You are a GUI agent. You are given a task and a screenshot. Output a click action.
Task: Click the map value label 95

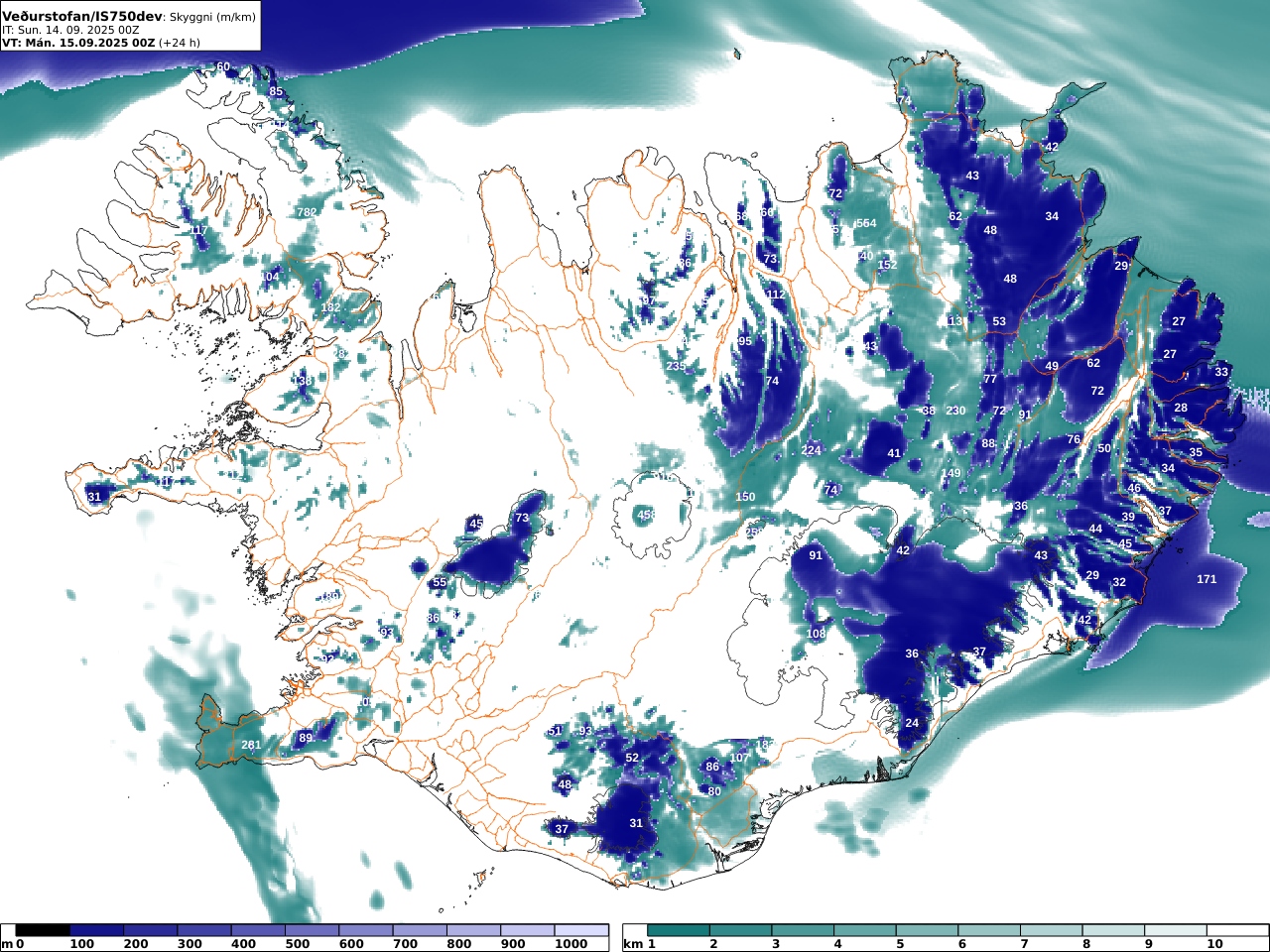pyautogui.click(x=745, y=341)
